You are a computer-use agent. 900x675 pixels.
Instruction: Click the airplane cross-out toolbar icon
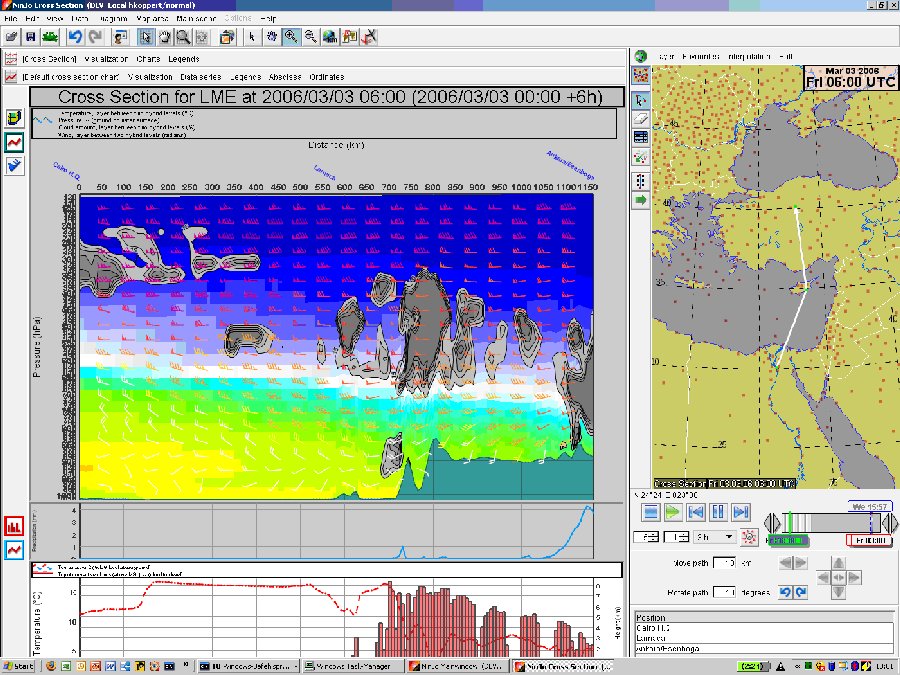369,37
